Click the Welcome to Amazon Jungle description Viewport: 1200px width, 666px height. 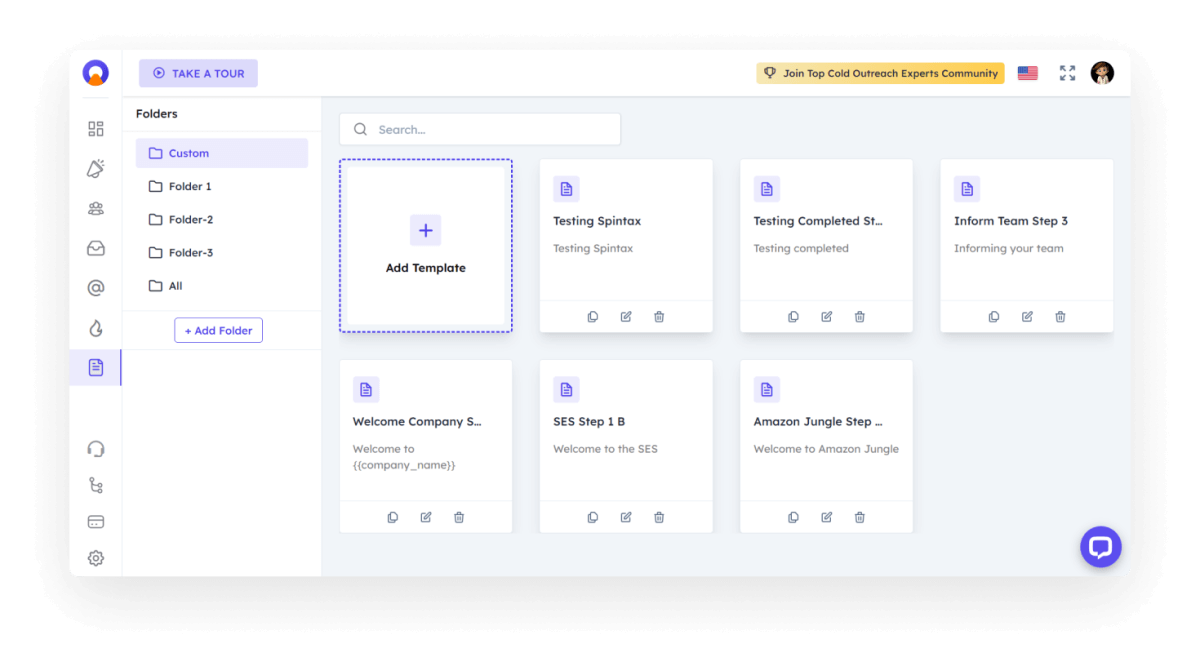click(826, 449)
